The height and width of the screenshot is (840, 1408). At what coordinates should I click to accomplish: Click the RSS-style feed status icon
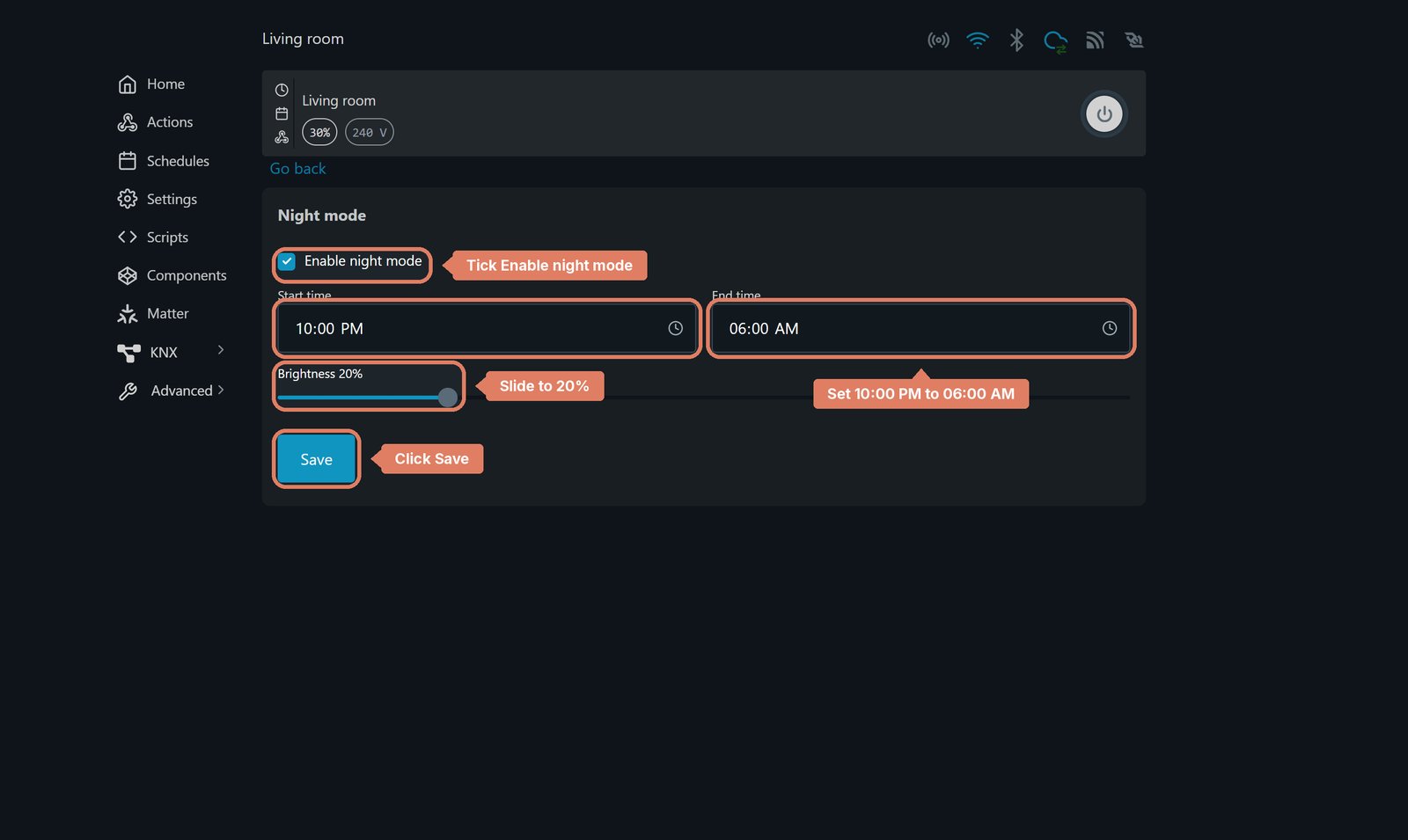pyautogui.click(x=1095, y=40)
